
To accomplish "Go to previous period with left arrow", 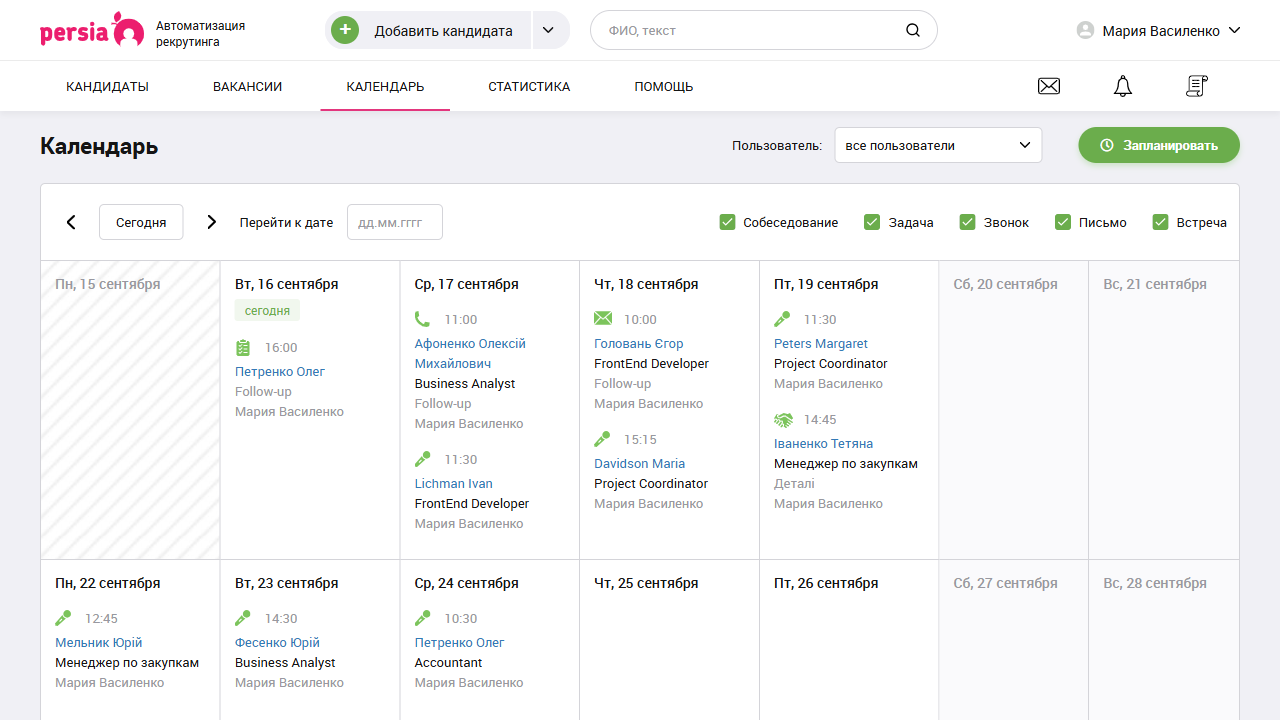I will [71, 222].
